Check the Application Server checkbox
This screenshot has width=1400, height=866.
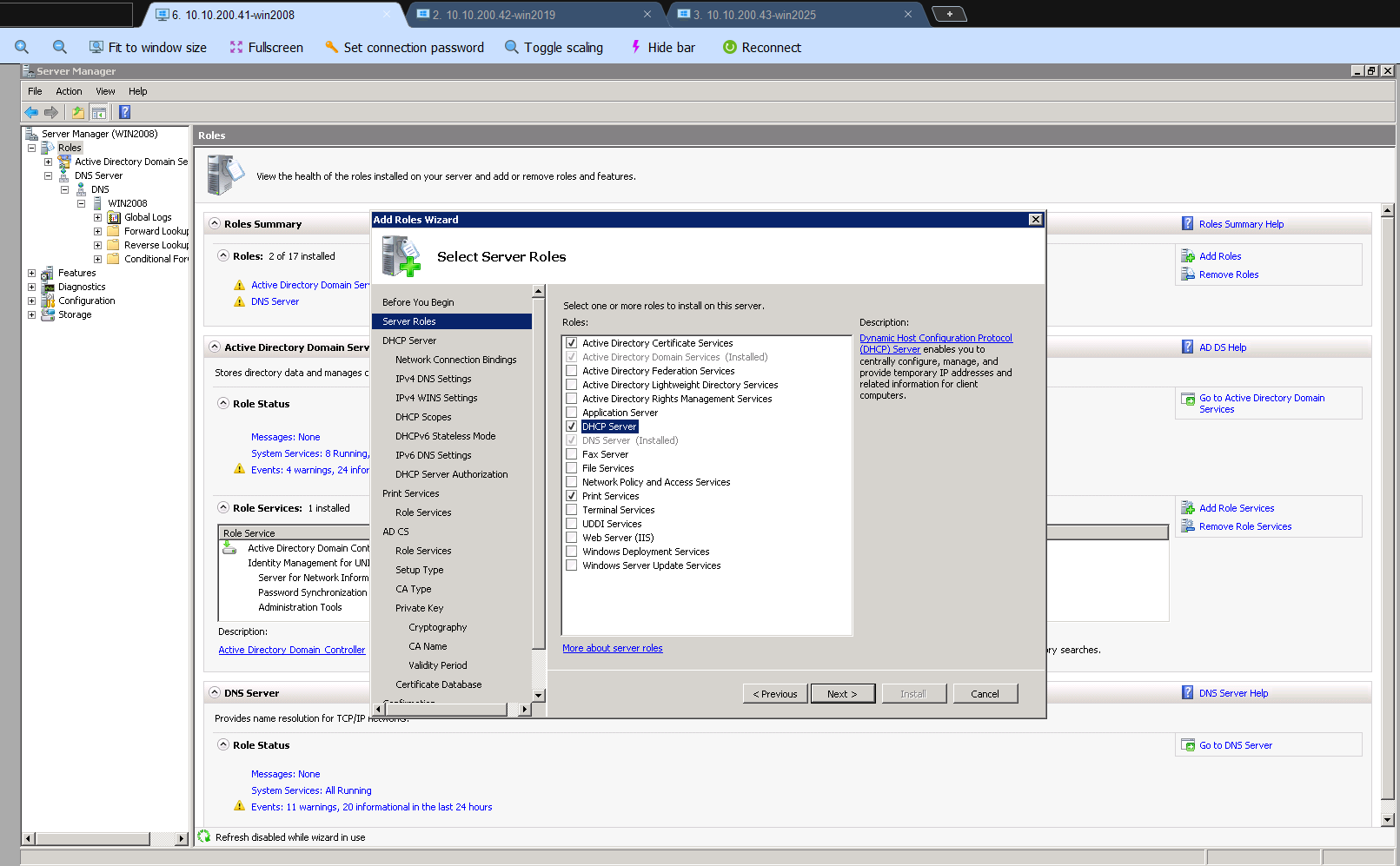point(572,413)
